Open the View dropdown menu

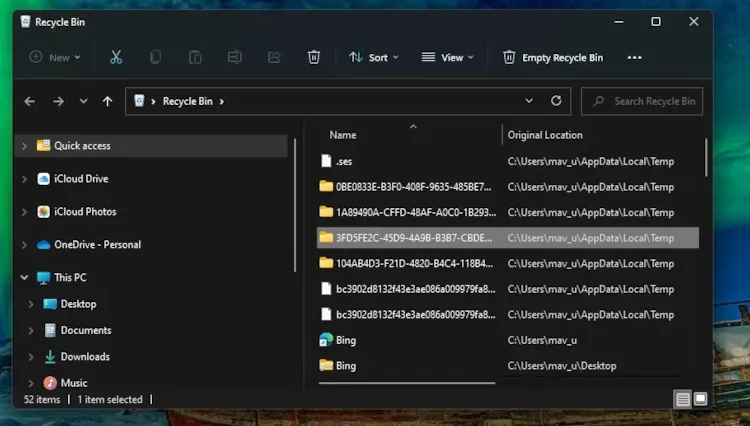447,57
